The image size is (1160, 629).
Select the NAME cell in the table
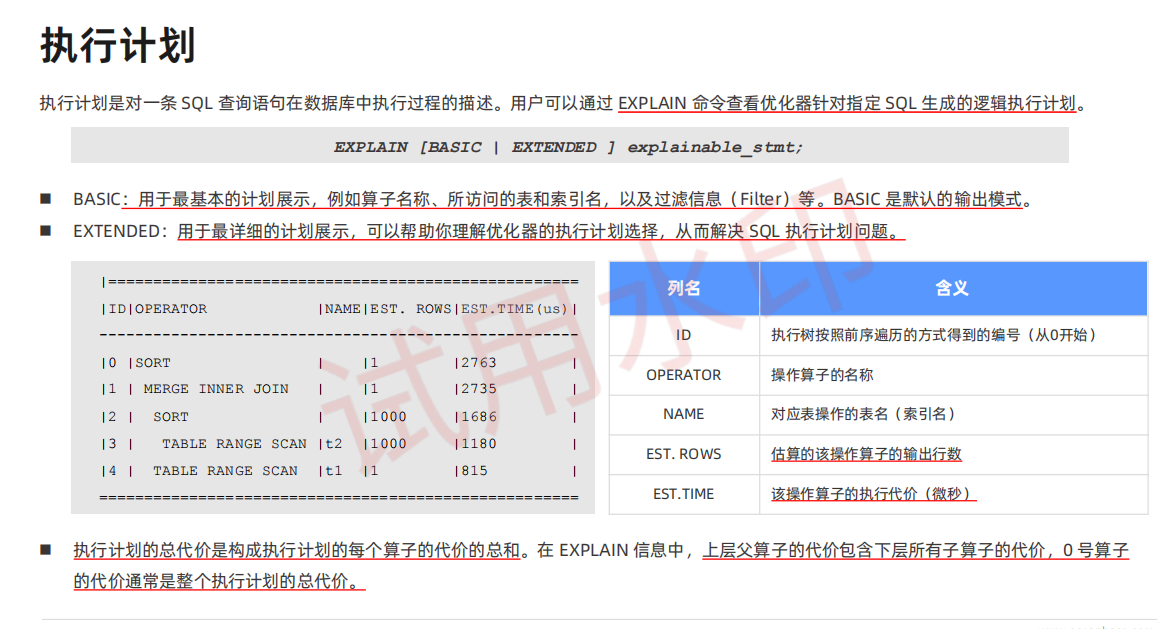[x=684, y=414]
